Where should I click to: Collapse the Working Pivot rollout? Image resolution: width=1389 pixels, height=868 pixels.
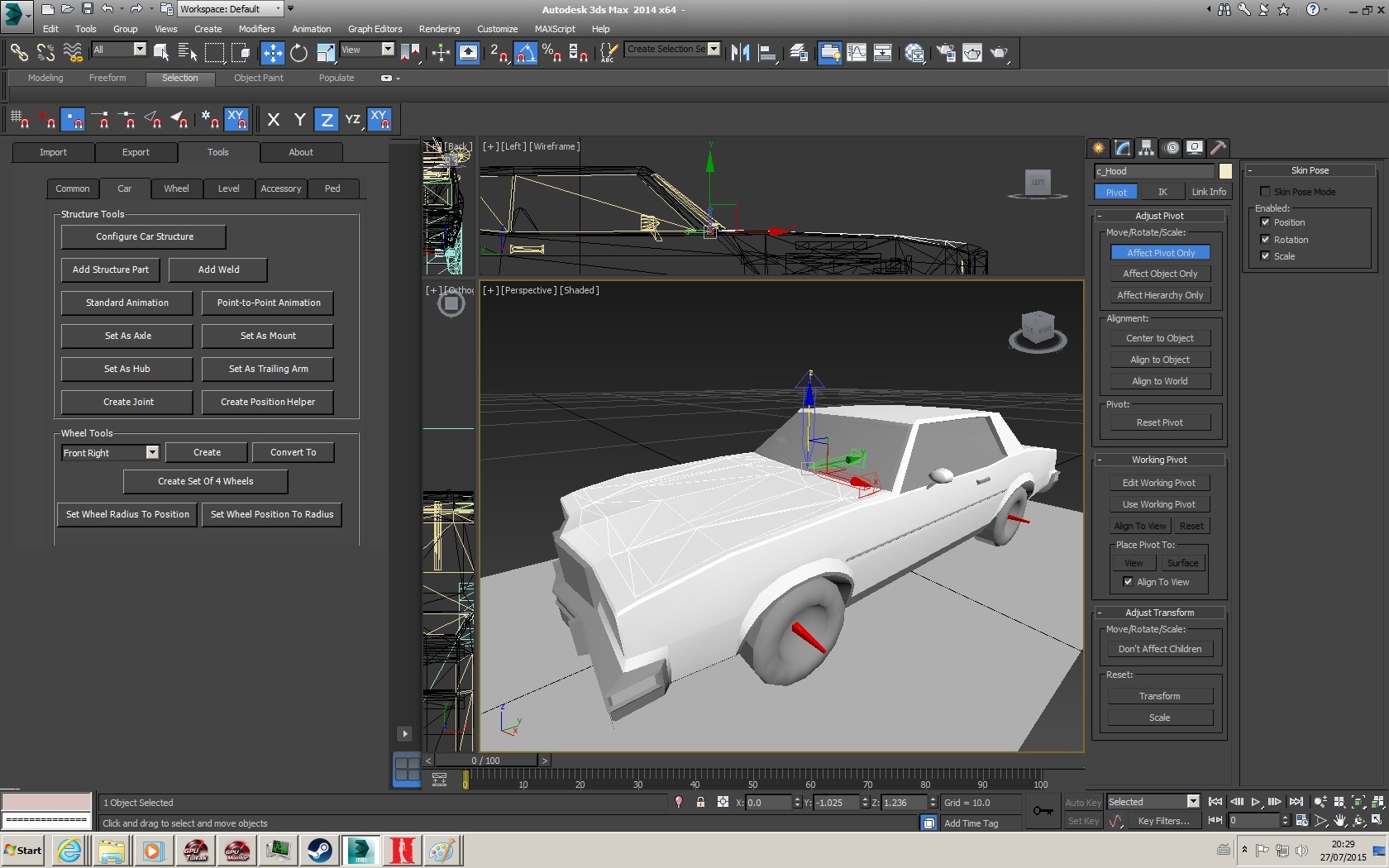pyautogui.click(x=1159, y=460)
